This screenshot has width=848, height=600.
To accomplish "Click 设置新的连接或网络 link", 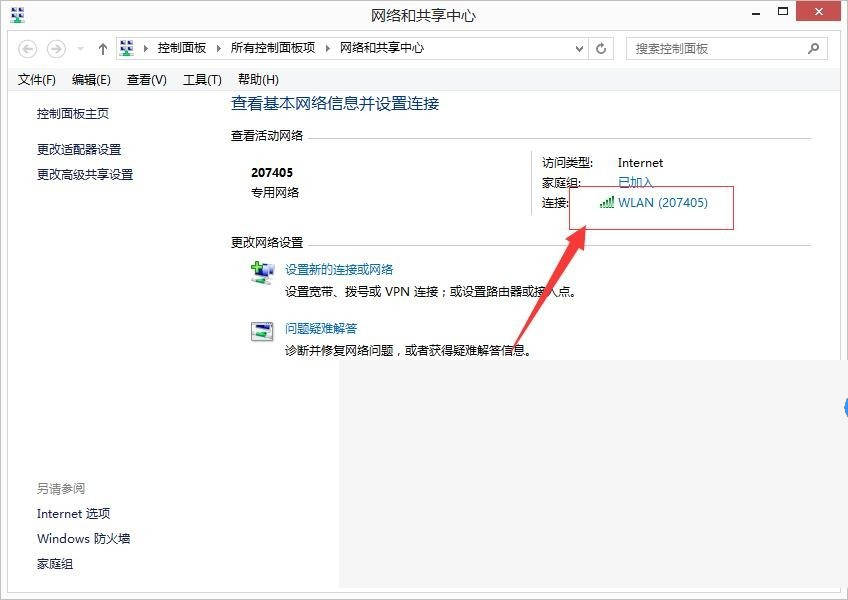I will [339, 269].
